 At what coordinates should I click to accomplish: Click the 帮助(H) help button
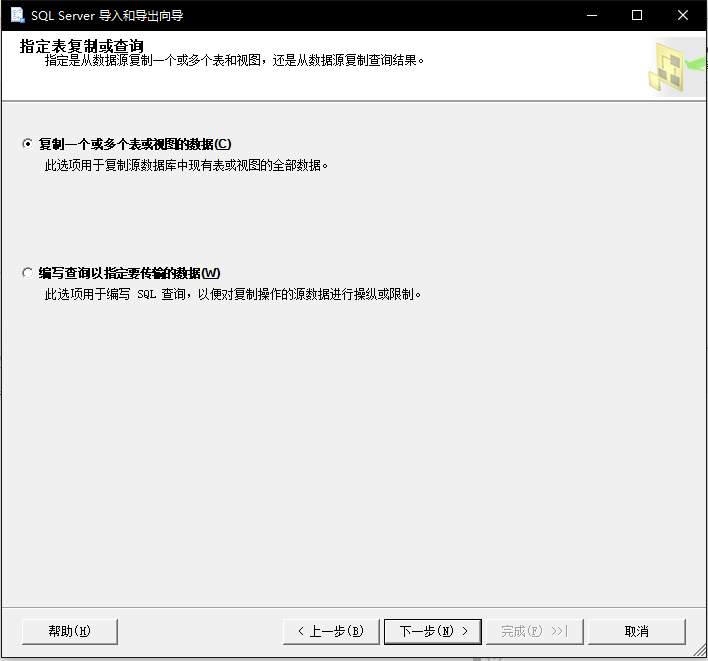pos(70,631)
